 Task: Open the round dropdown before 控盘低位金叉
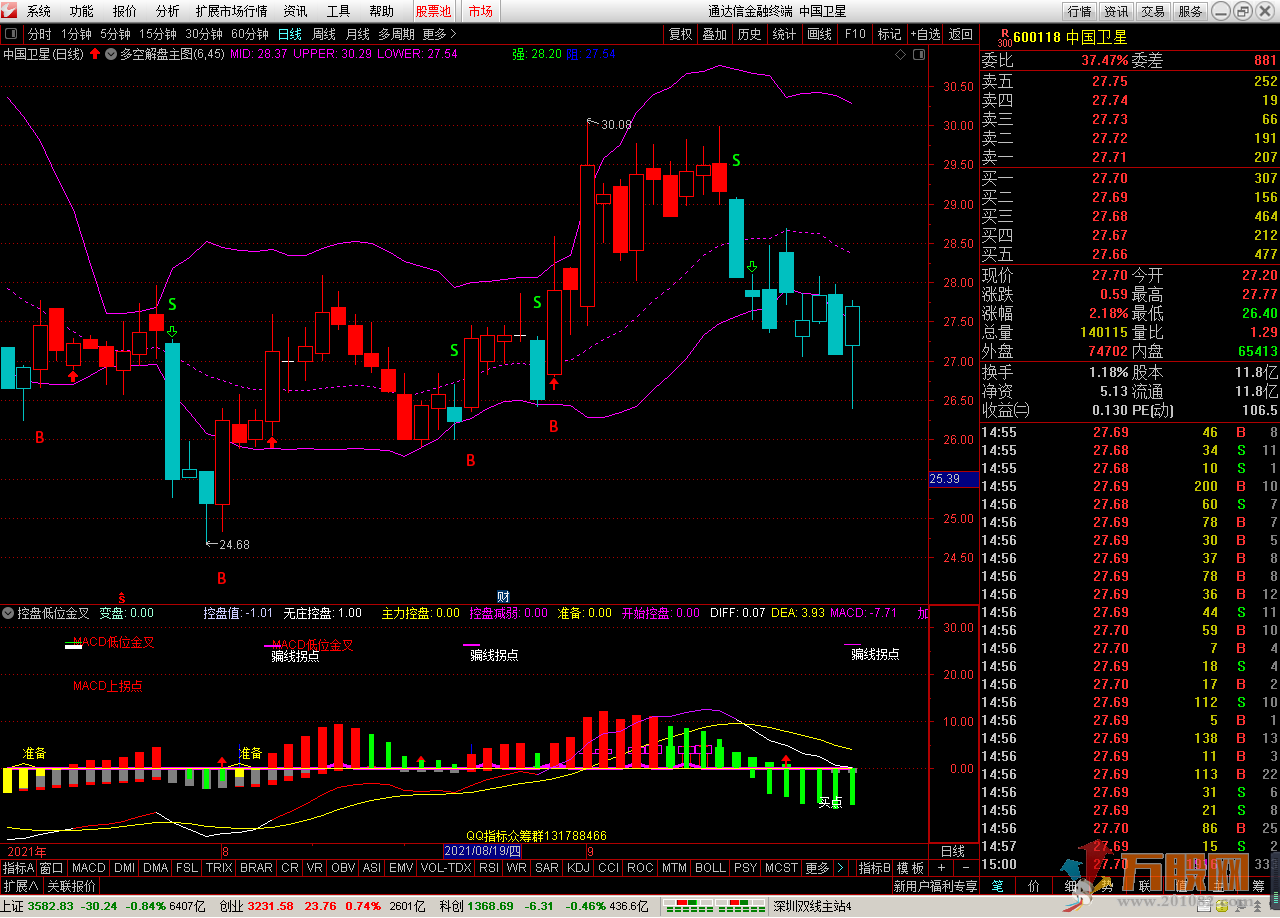pyautogui.click(x=8, y=612)
